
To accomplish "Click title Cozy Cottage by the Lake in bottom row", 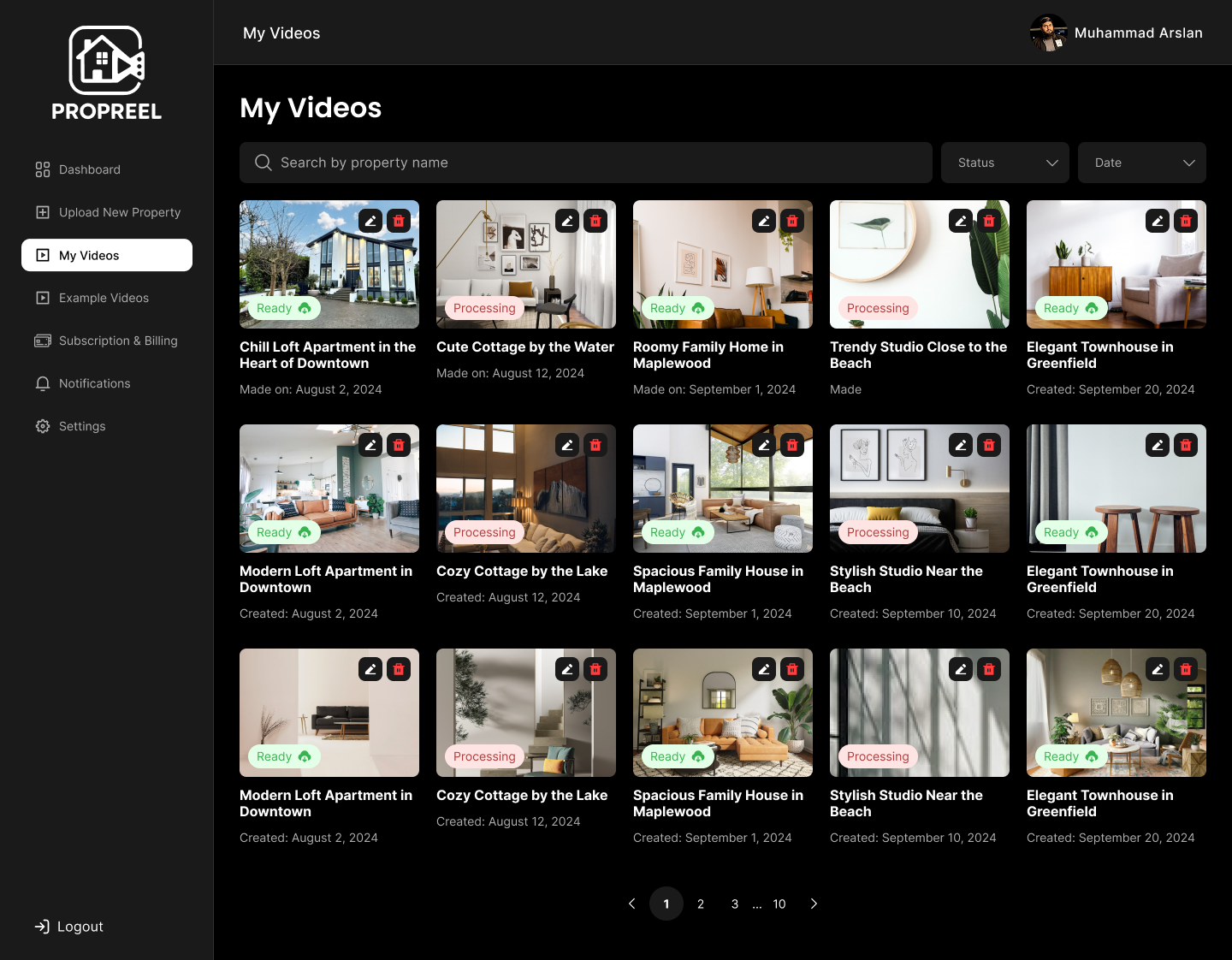I will pos(522,795).
